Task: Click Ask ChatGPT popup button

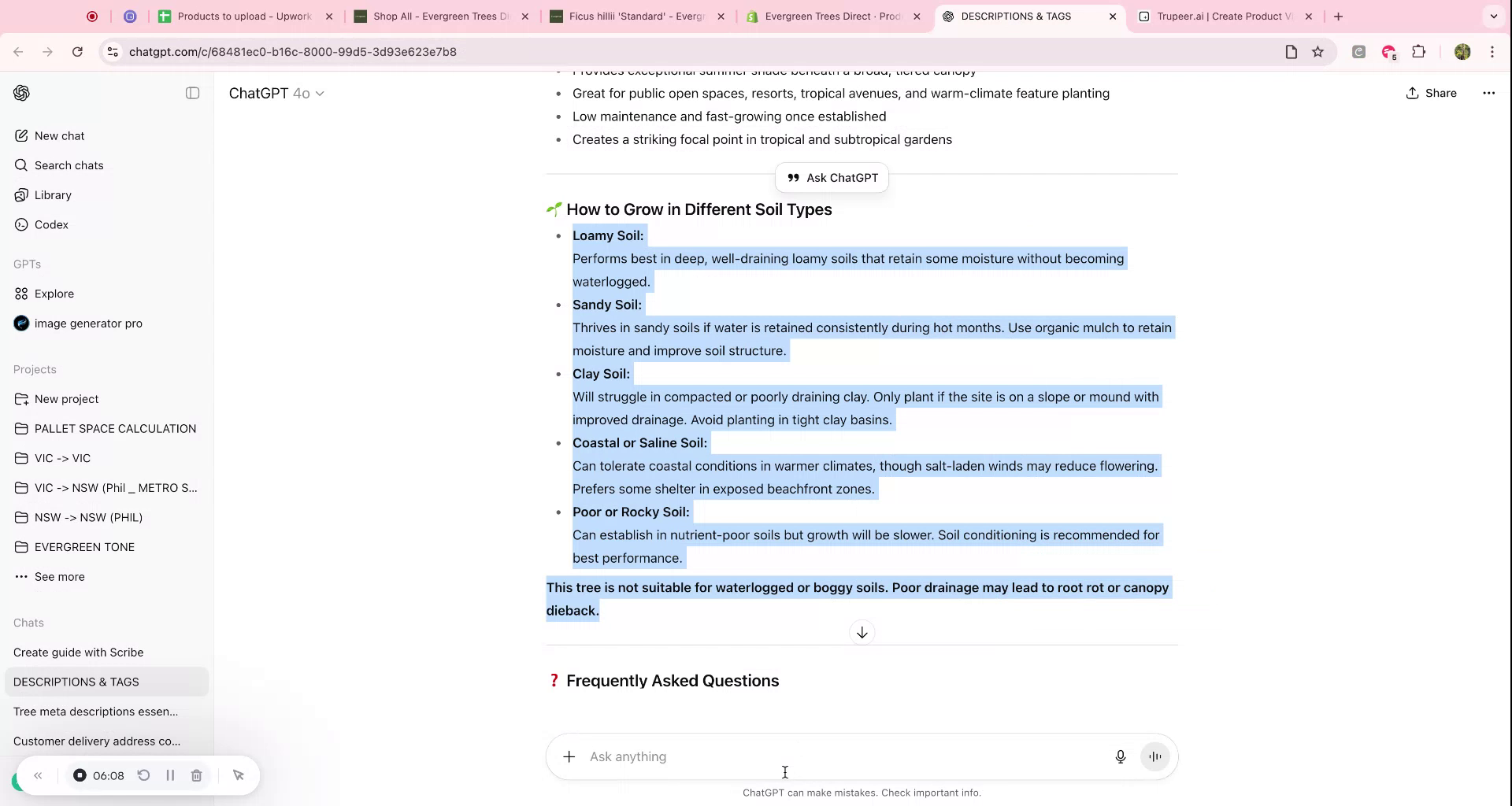Action: pos(832,178)
